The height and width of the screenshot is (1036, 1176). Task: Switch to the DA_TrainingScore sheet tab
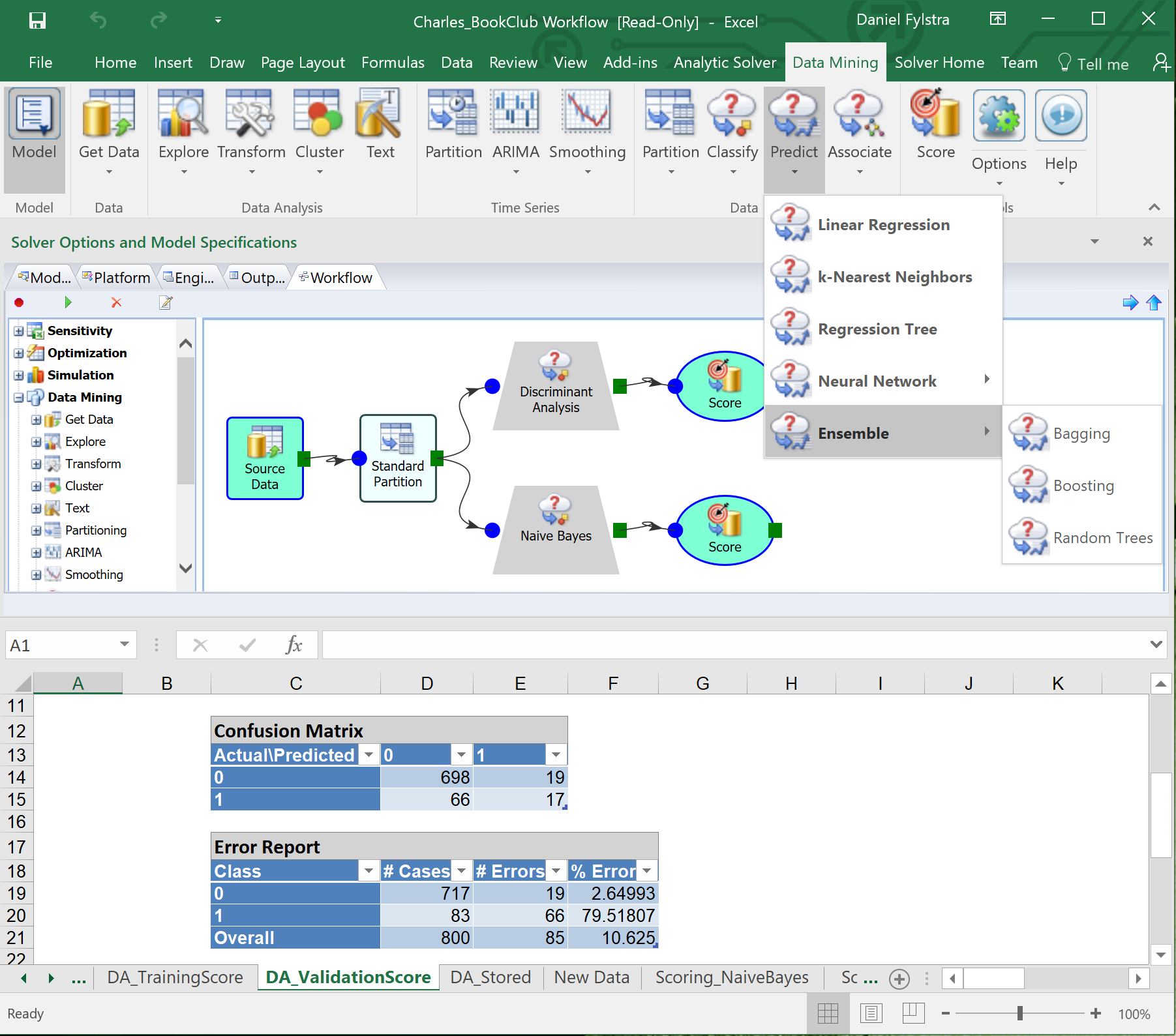175,977
